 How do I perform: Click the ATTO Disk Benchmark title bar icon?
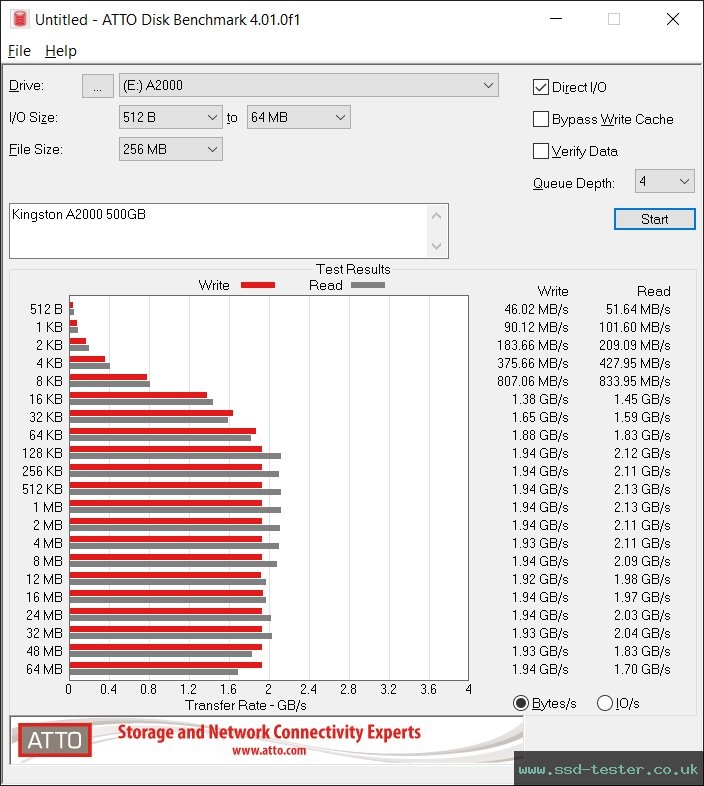point(20,19)
